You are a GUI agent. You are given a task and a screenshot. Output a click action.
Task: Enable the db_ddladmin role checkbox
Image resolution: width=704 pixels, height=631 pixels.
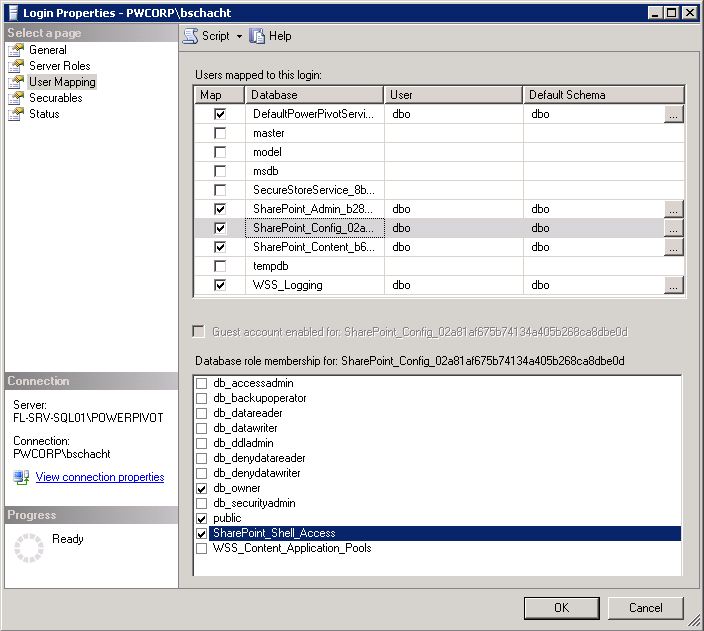coord(202,443)
